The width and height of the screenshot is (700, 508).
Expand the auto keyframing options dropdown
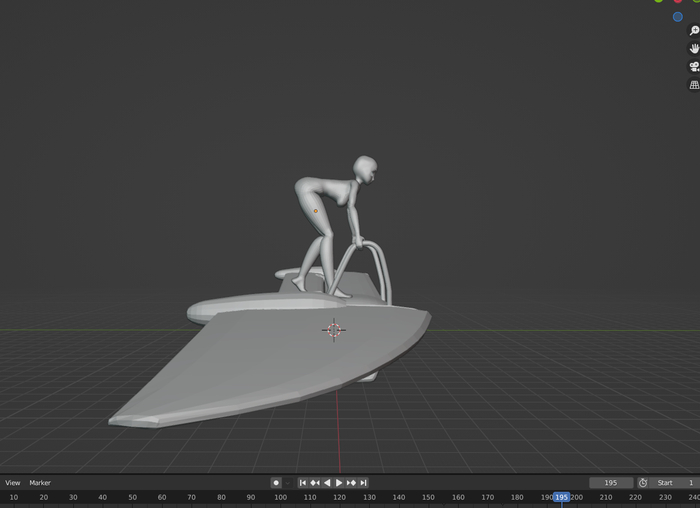289,483
